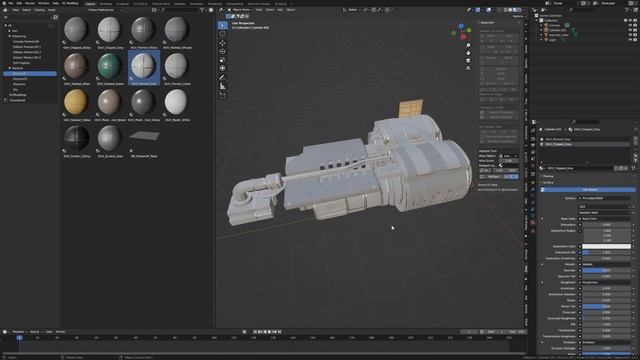Open the Principled BSDF surface dropdown
The image size is (640, 360).
pos(604,198)
